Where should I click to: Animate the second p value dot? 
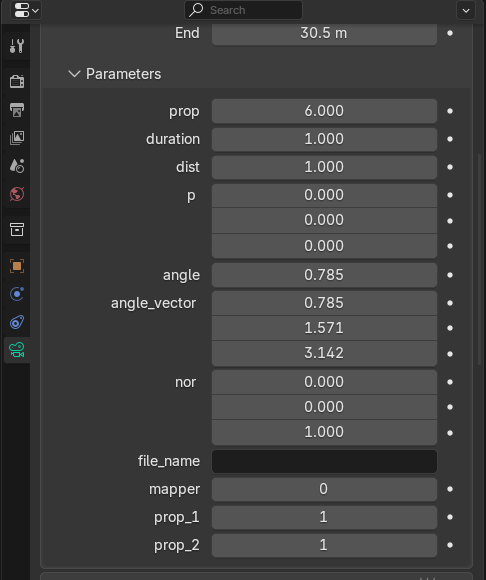point(450,221)
